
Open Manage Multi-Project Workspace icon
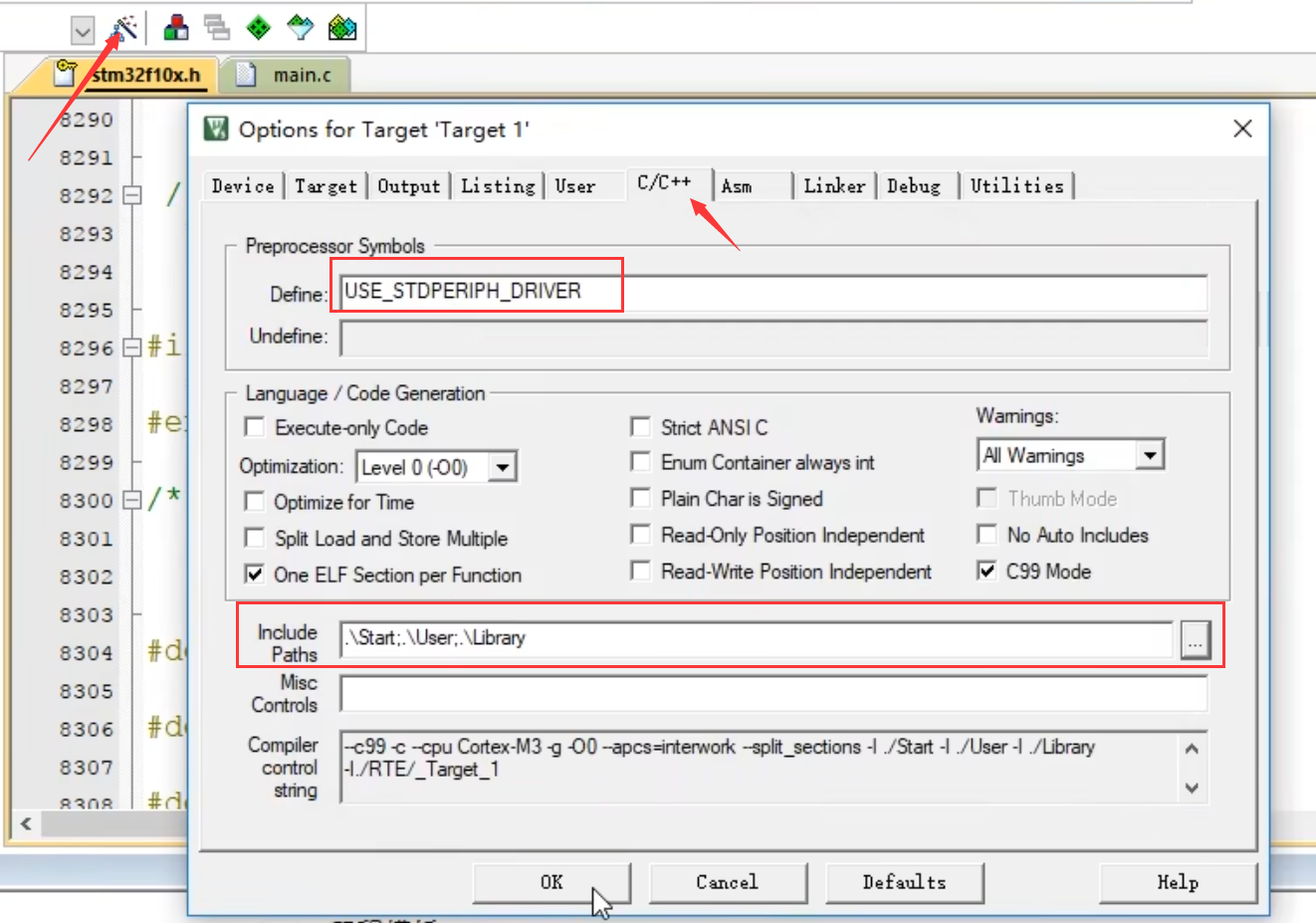pyautogui.click(x=216, y=28)
